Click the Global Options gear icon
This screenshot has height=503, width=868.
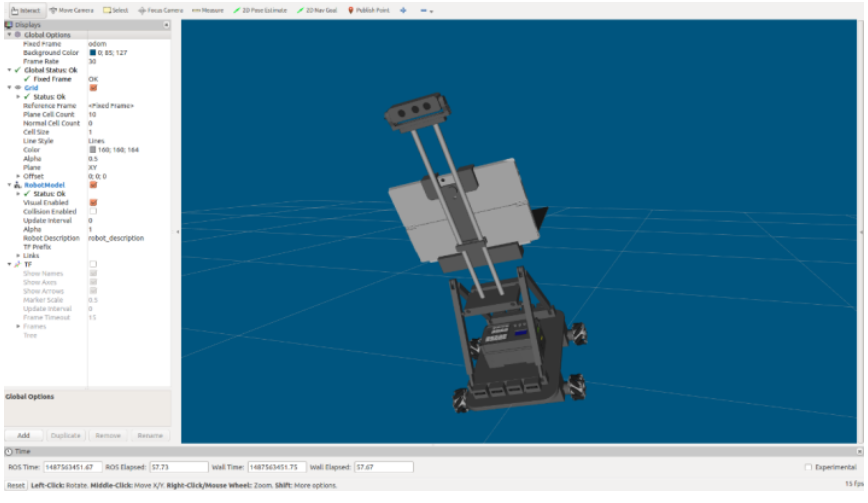pyautogui.click(x=18, y=35)
